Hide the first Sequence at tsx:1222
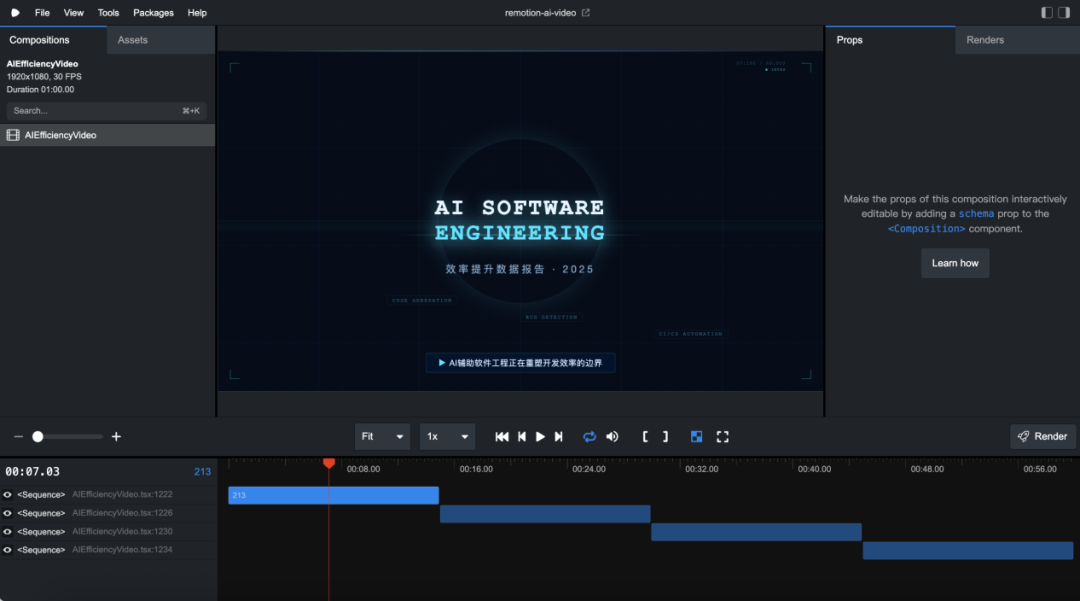 8,495
